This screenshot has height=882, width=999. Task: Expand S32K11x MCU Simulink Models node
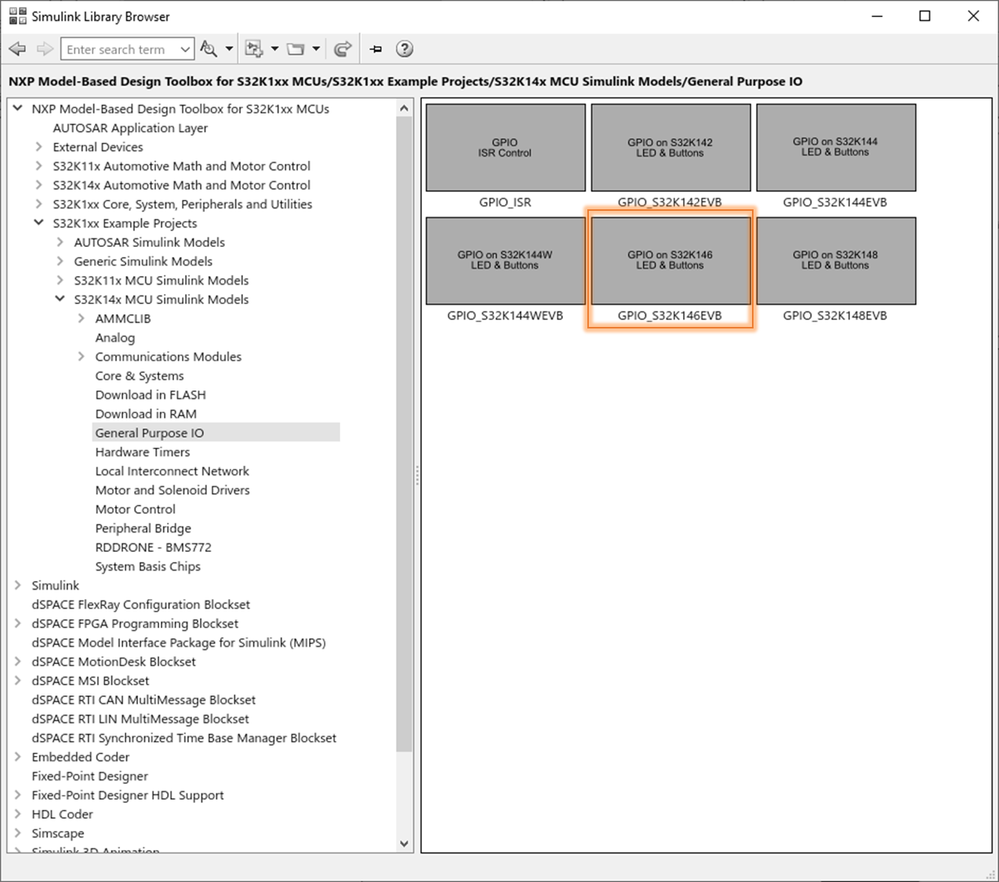[x=60, y=280]
